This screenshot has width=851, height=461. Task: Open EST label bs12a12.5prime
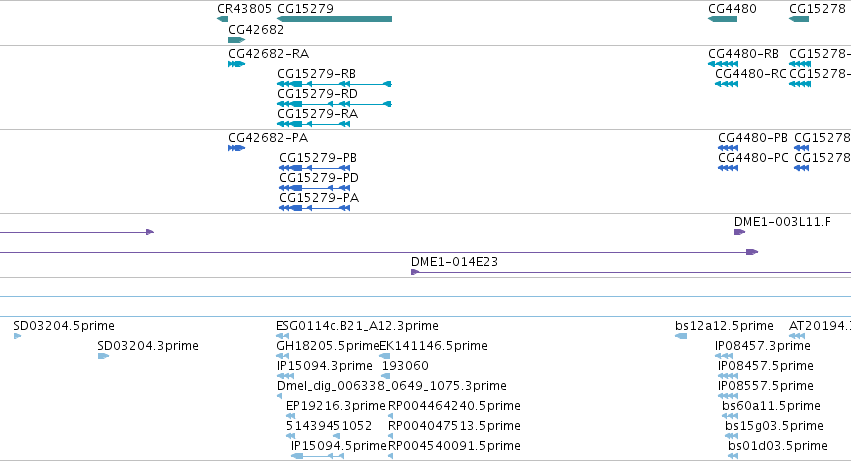pyautogui.click(x=725, y=326)
